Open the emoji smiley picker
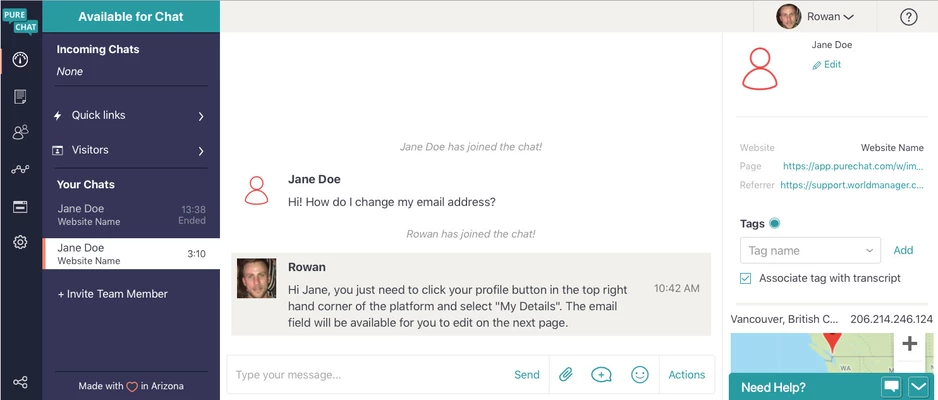938x400 pixels. tap(640, 375)
